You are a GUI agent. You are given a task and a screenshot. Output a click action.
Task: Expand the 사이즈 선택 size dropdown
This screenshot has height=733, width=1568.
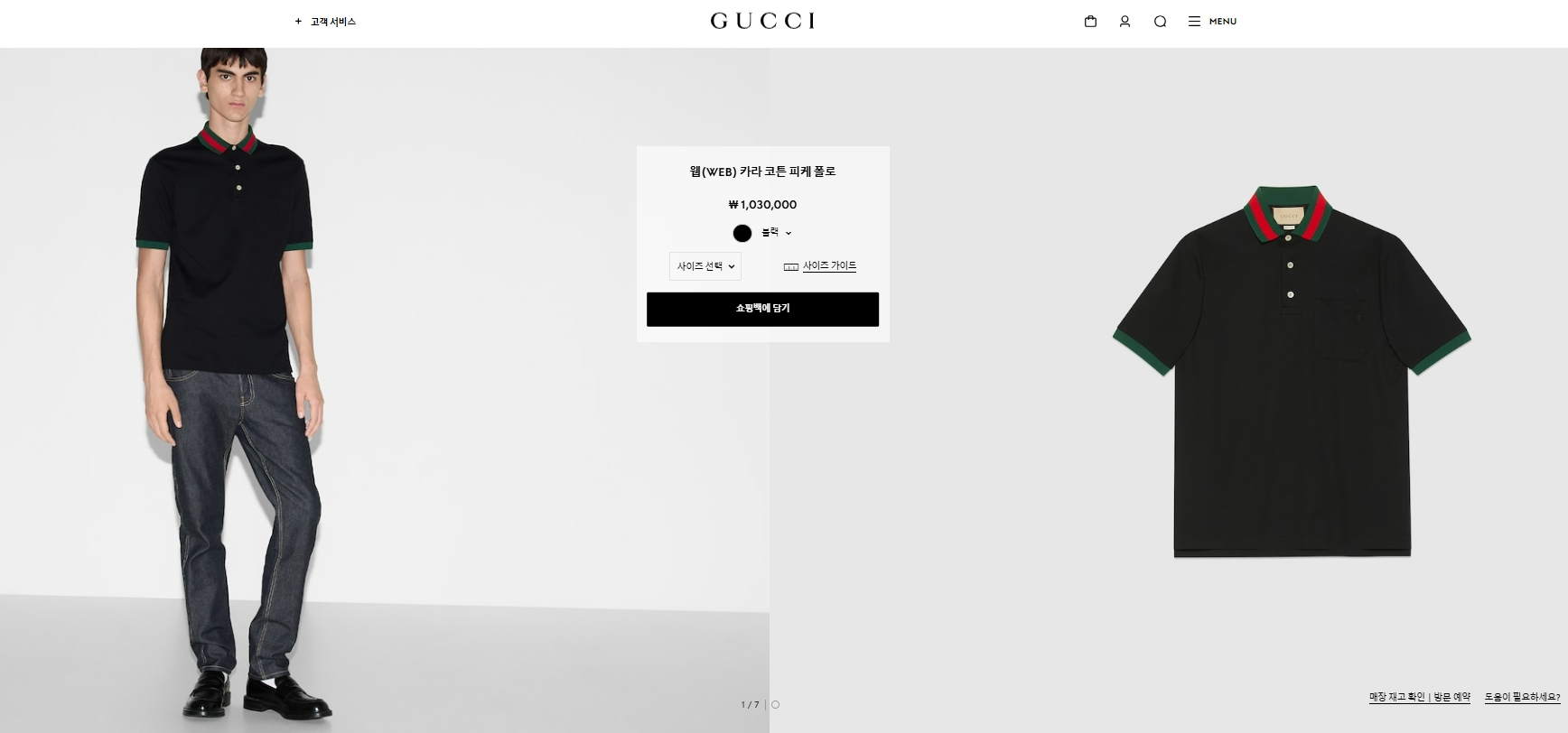tap(705, 266)
